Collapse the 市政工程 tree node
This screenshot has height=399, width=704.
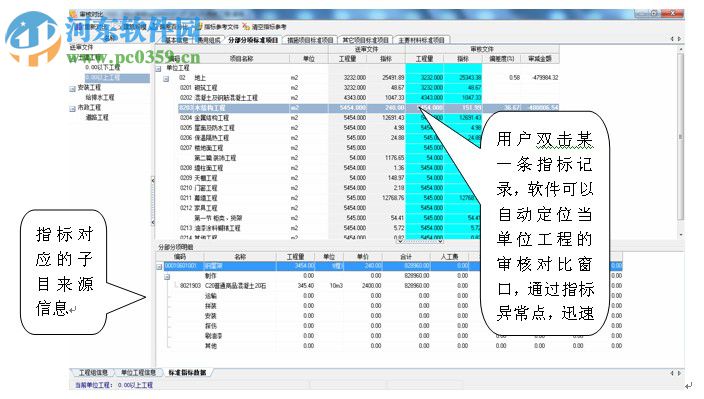coord(73,109)
